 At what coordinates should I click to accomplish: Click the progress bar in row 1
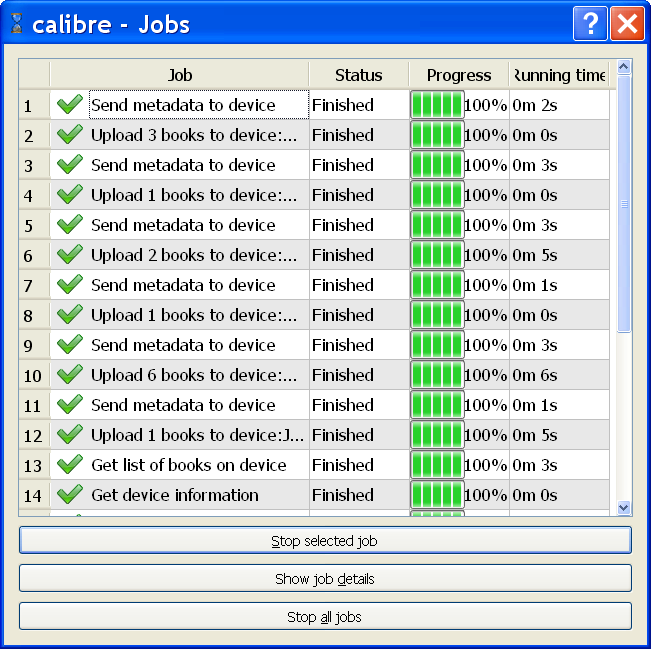point(437,105)
